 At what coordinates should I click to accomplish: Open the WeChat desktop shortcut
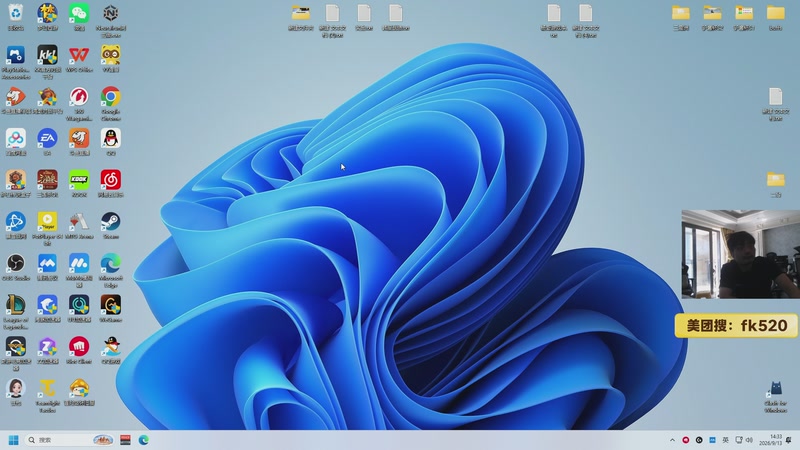pyautogui.click(x=79, y=17)
